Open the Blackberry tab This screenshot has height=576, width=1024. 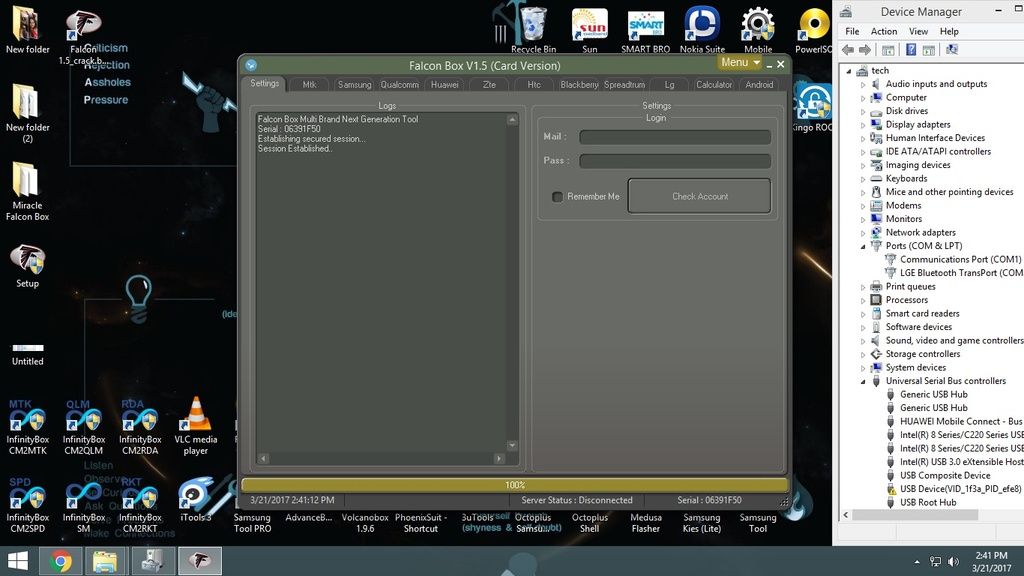pos(579,85)
